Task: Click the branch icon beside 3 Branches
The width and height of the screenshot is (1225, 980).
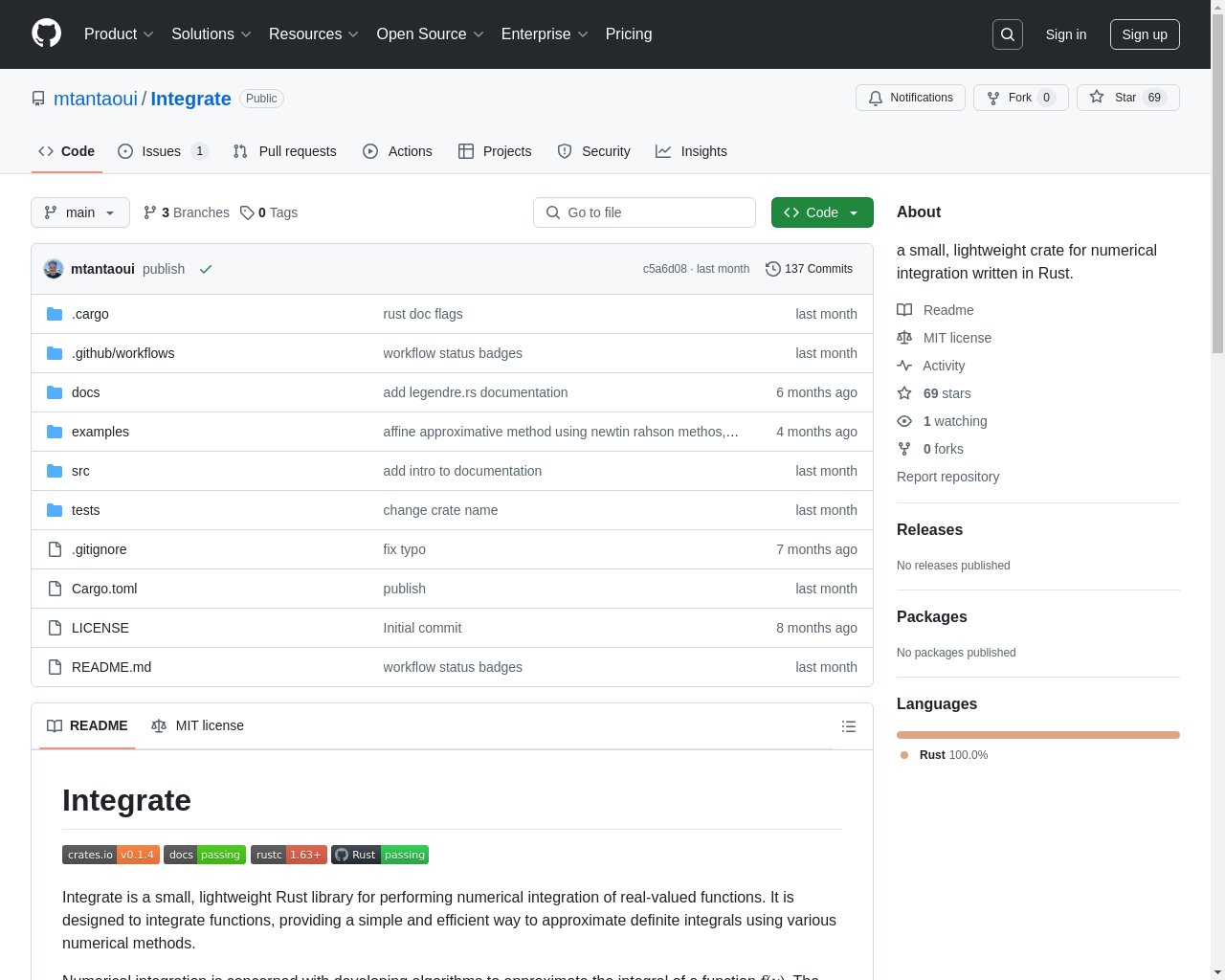Action: pyautogui.click(x=150, y=212)
